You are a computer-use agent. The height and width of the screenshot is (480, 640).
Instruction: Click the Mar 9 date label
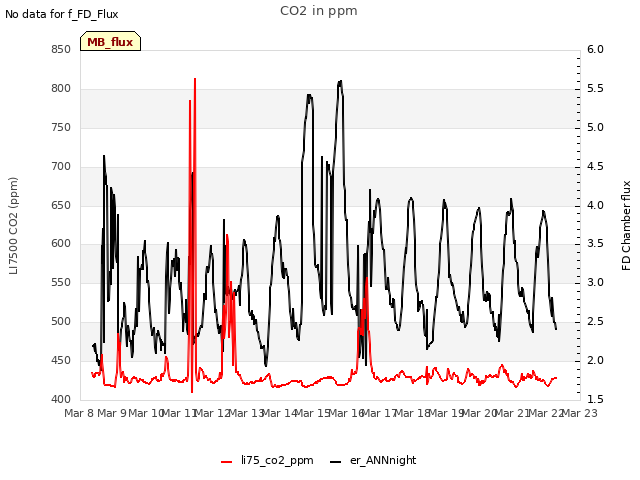[x=112, y=413]
